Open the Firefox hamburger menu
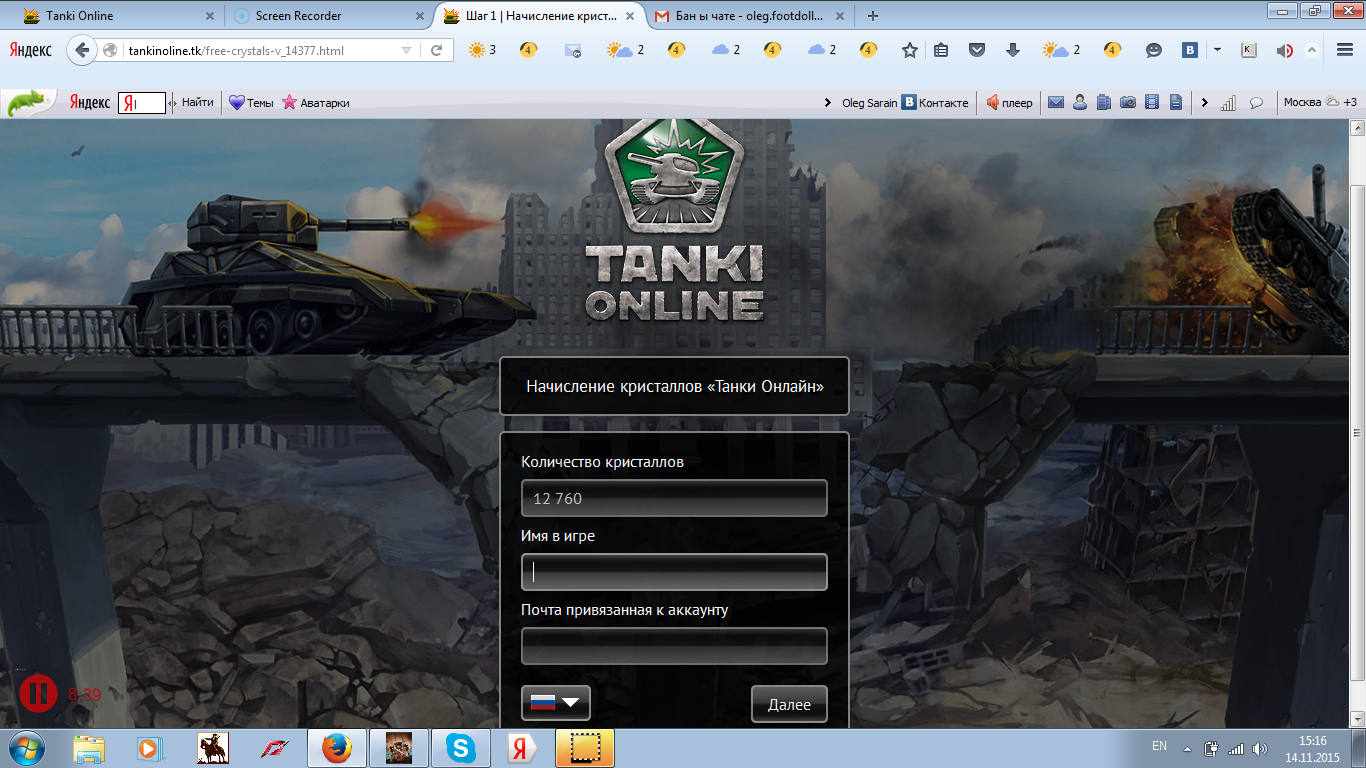The image size is (1366, 768). pyautogui.click(x=1343, y=50)
